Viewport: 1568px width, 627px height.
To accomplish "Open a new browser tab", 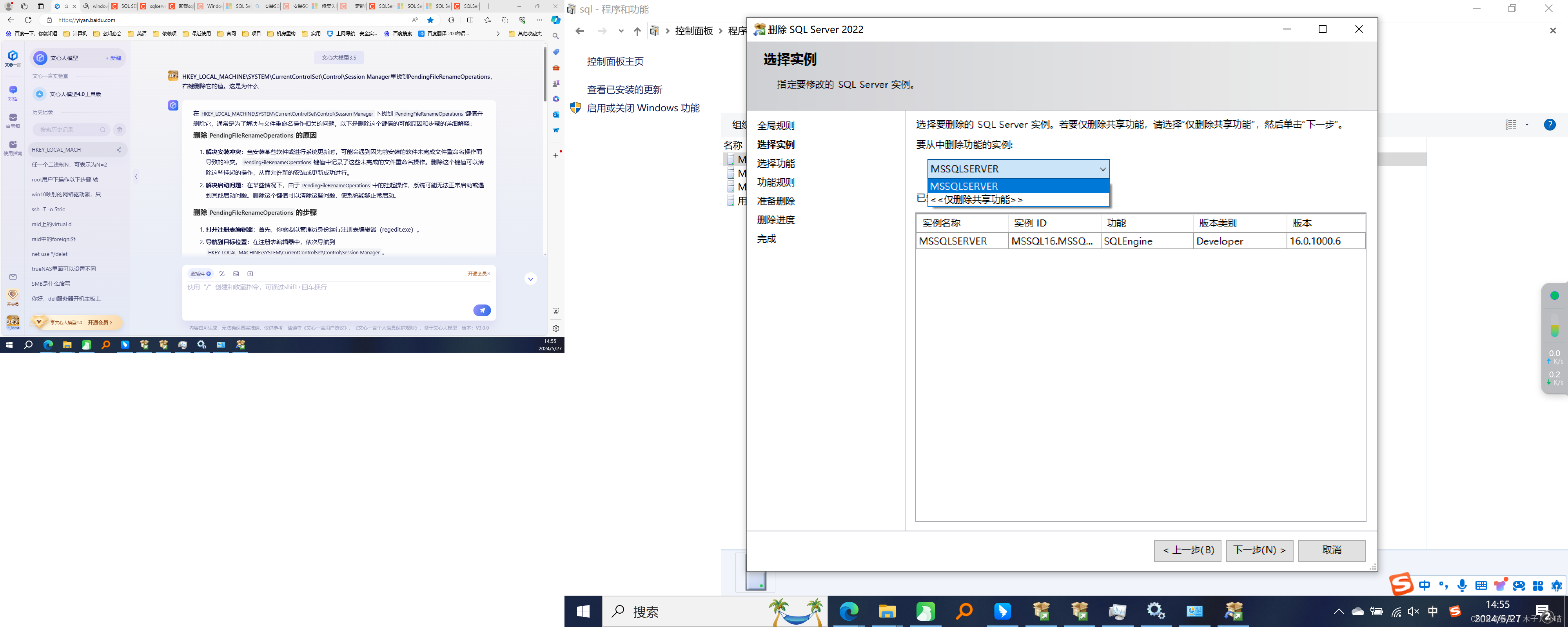I will tap(488, 6).
